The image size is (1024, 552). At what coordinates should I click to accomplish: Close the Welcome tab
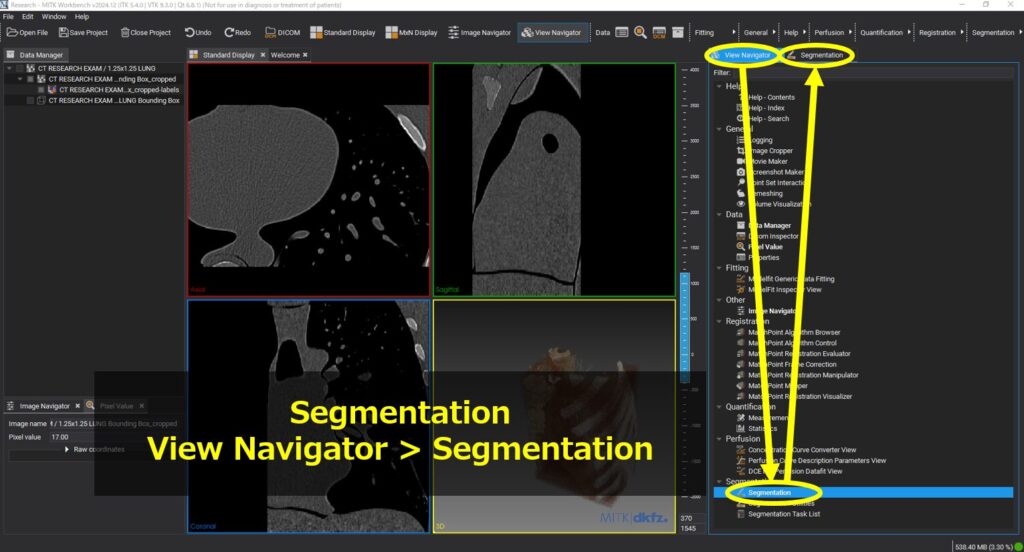click(305, 55)
